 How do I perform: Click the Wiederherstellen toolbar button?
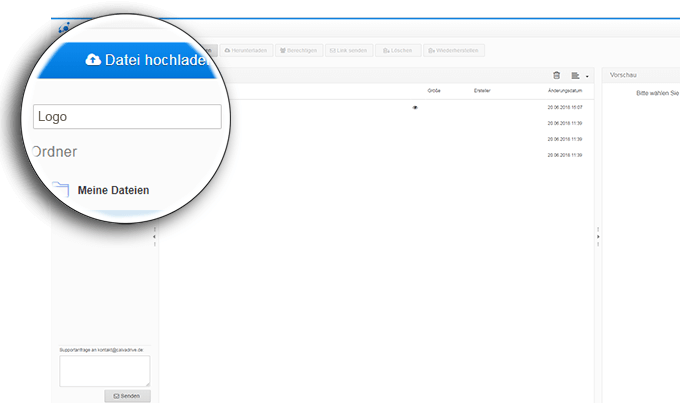tap(454, 50)
